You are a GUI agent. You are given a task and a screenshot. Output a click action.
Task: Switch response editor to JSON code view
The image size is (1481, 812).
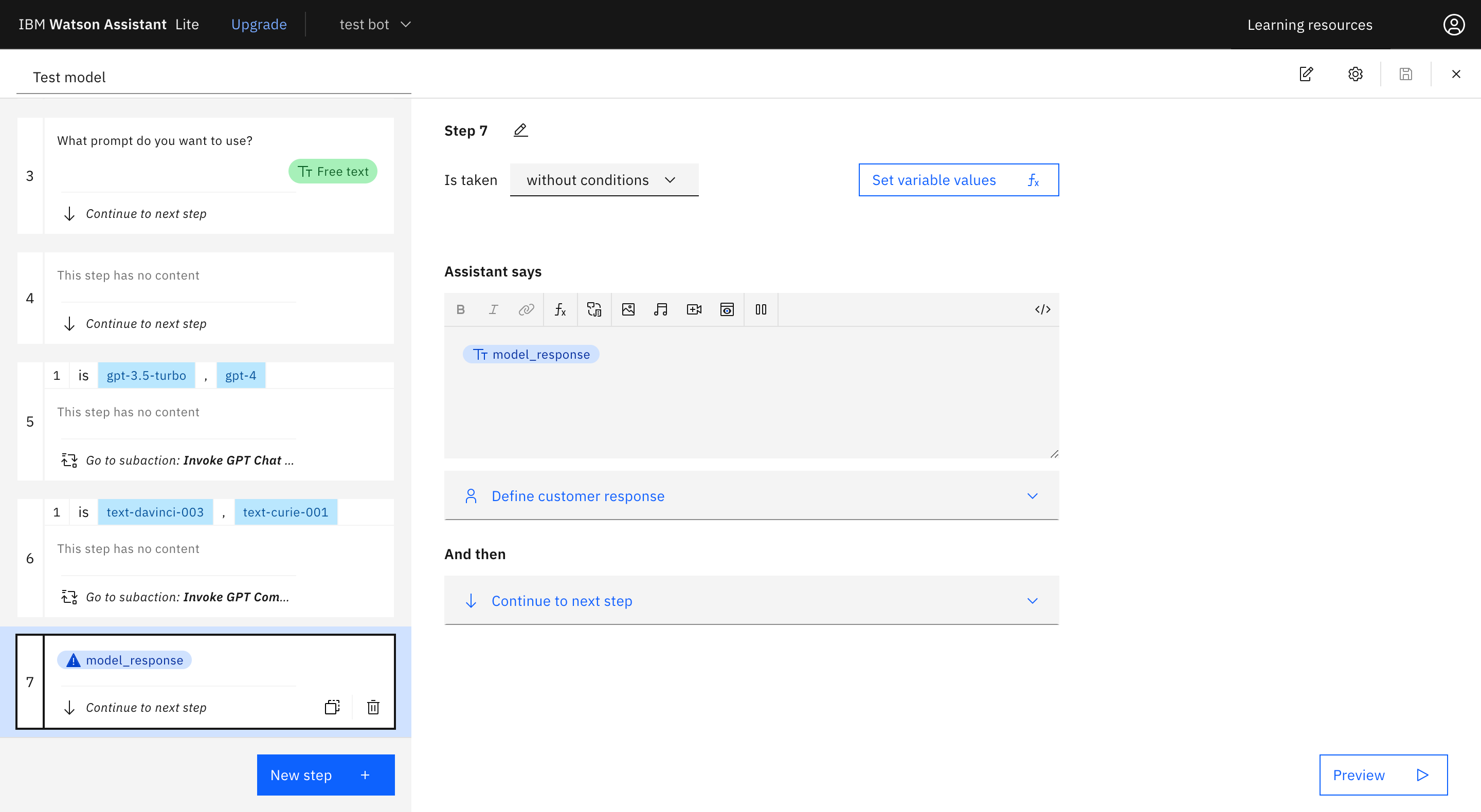pos(1042,310)
